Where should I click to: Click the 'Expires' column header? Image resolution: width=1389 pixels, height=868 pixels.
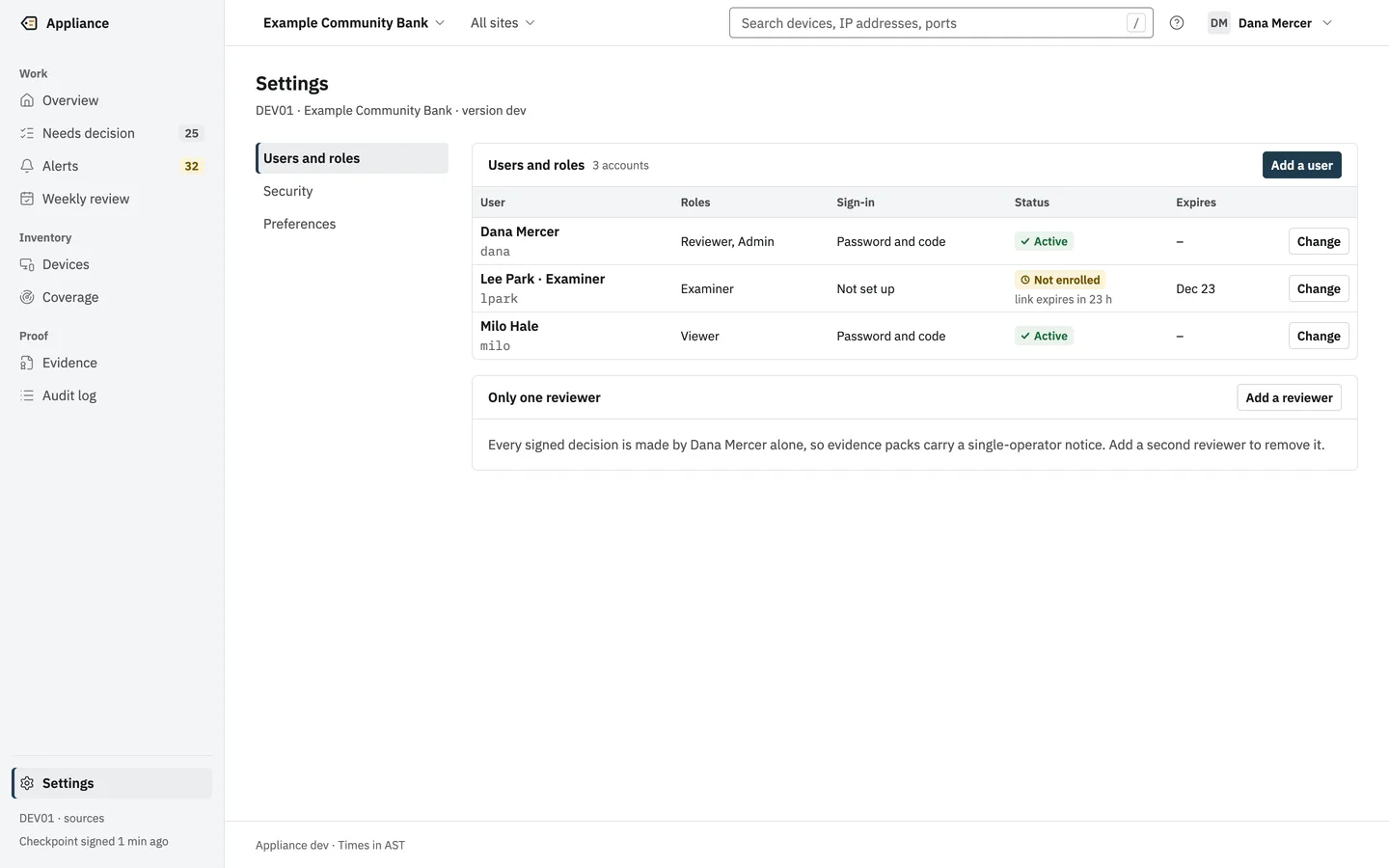[x=1196, y=203]
